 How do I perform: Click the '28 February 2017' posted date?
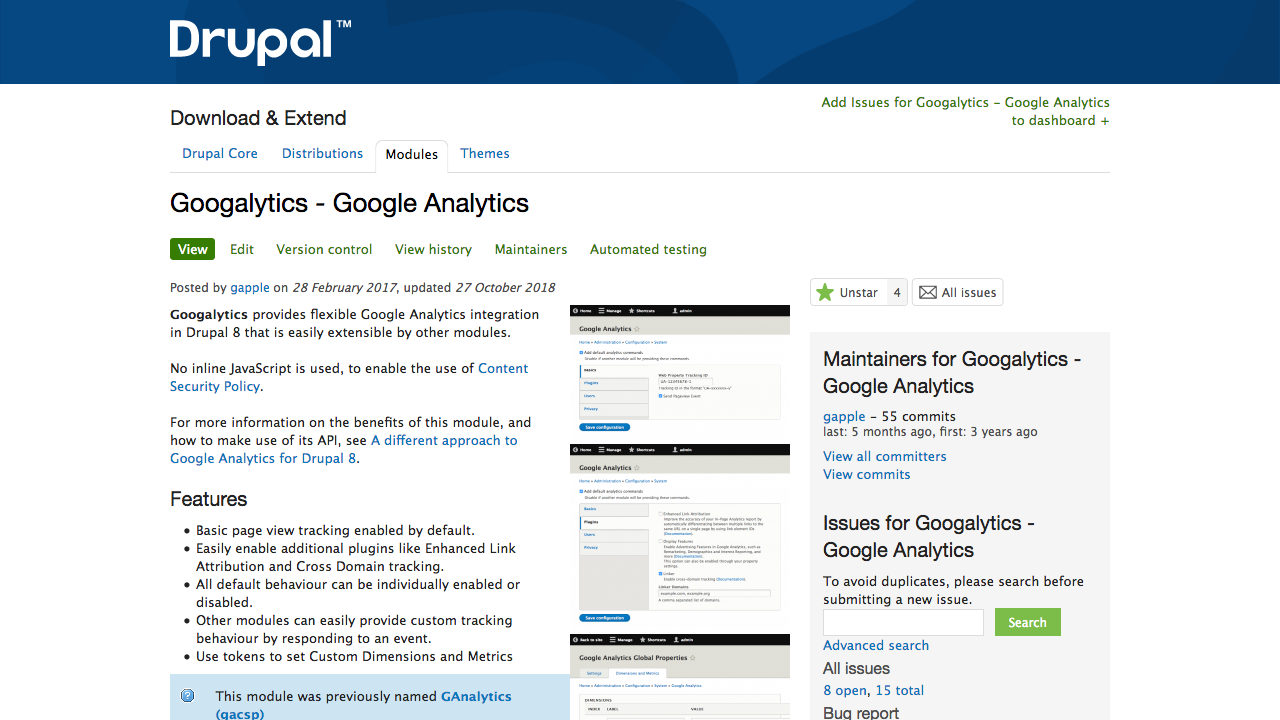(x=344, y=288)
